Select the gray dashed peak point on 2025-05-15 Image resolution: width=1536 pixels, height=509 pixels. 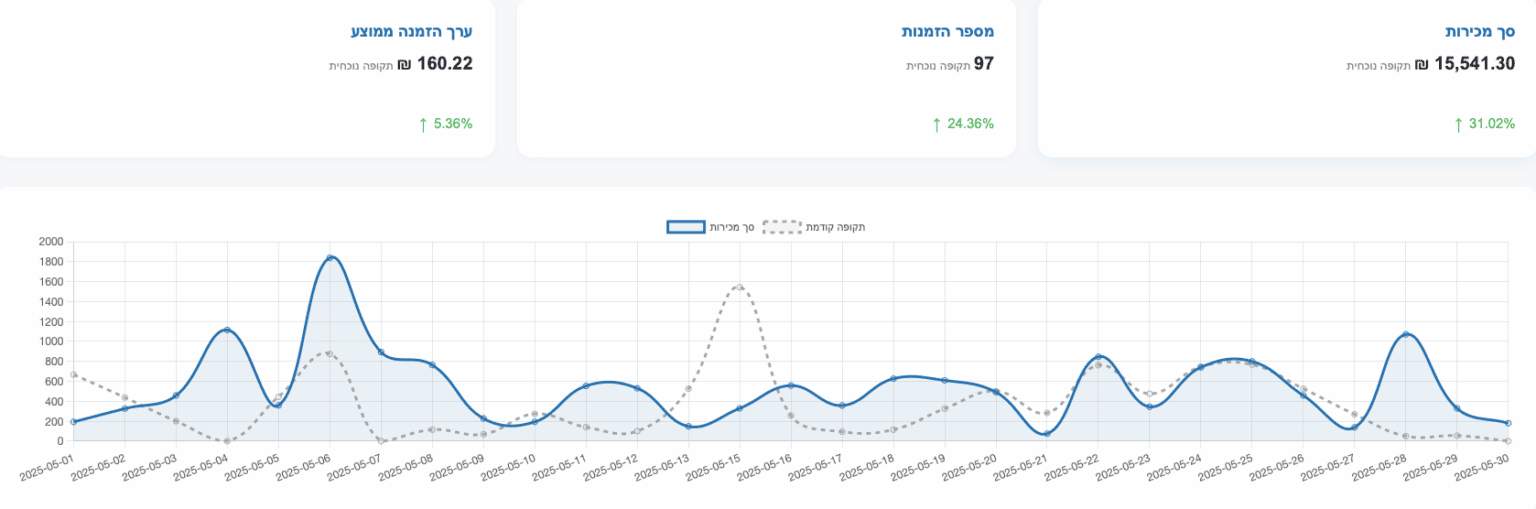click(x=739, y=286)
